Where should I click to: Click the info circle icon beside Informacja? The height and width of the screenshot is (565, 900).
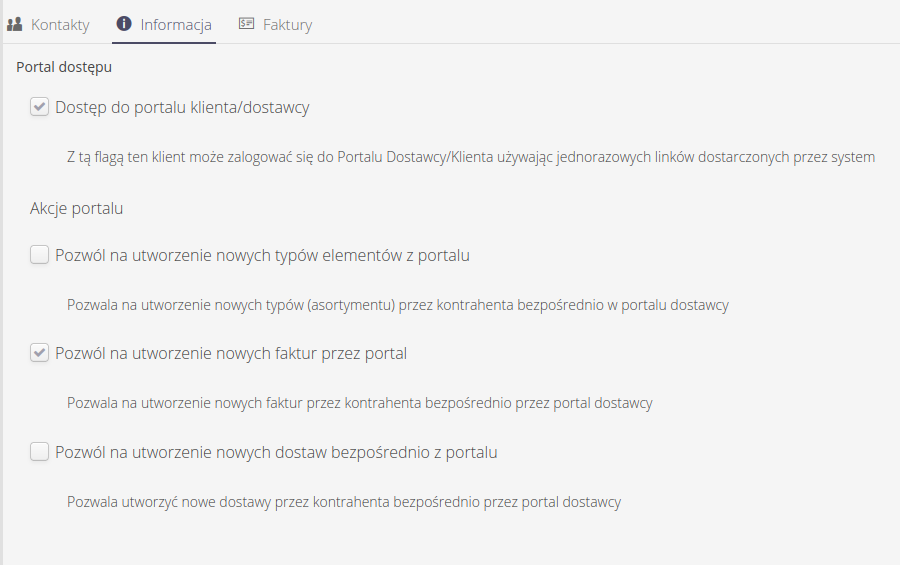pyautogui.click(x=124, y=24)
